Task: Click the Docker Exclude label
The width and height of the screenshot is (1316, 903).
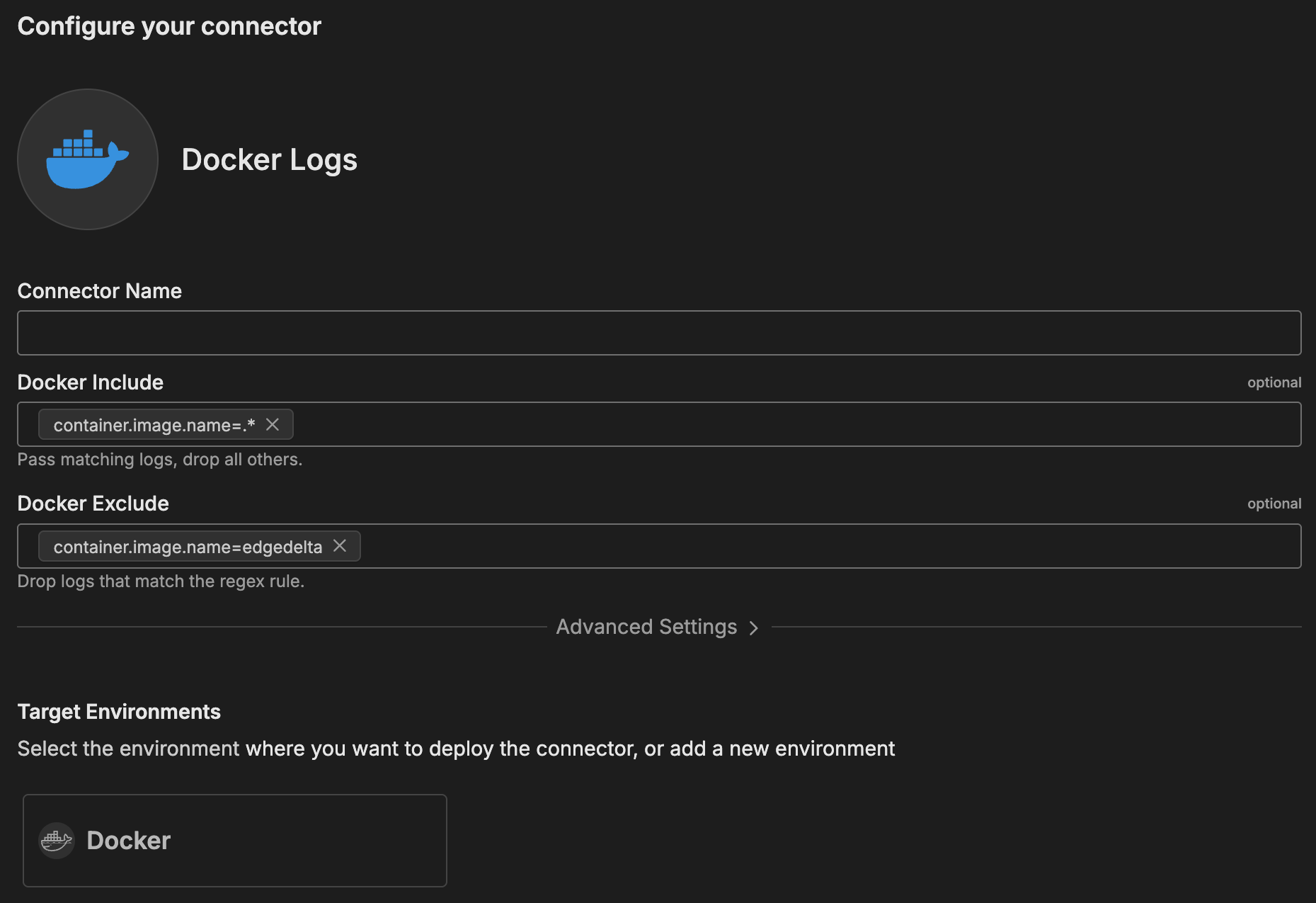Action: pos(93,504)
